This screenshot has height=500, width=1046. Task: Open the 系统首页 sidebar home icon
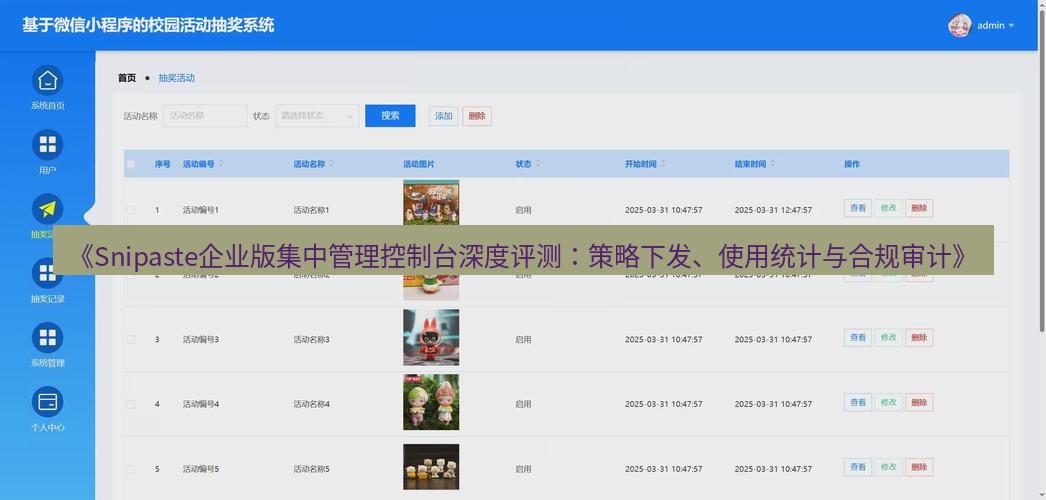click(47, 81)
